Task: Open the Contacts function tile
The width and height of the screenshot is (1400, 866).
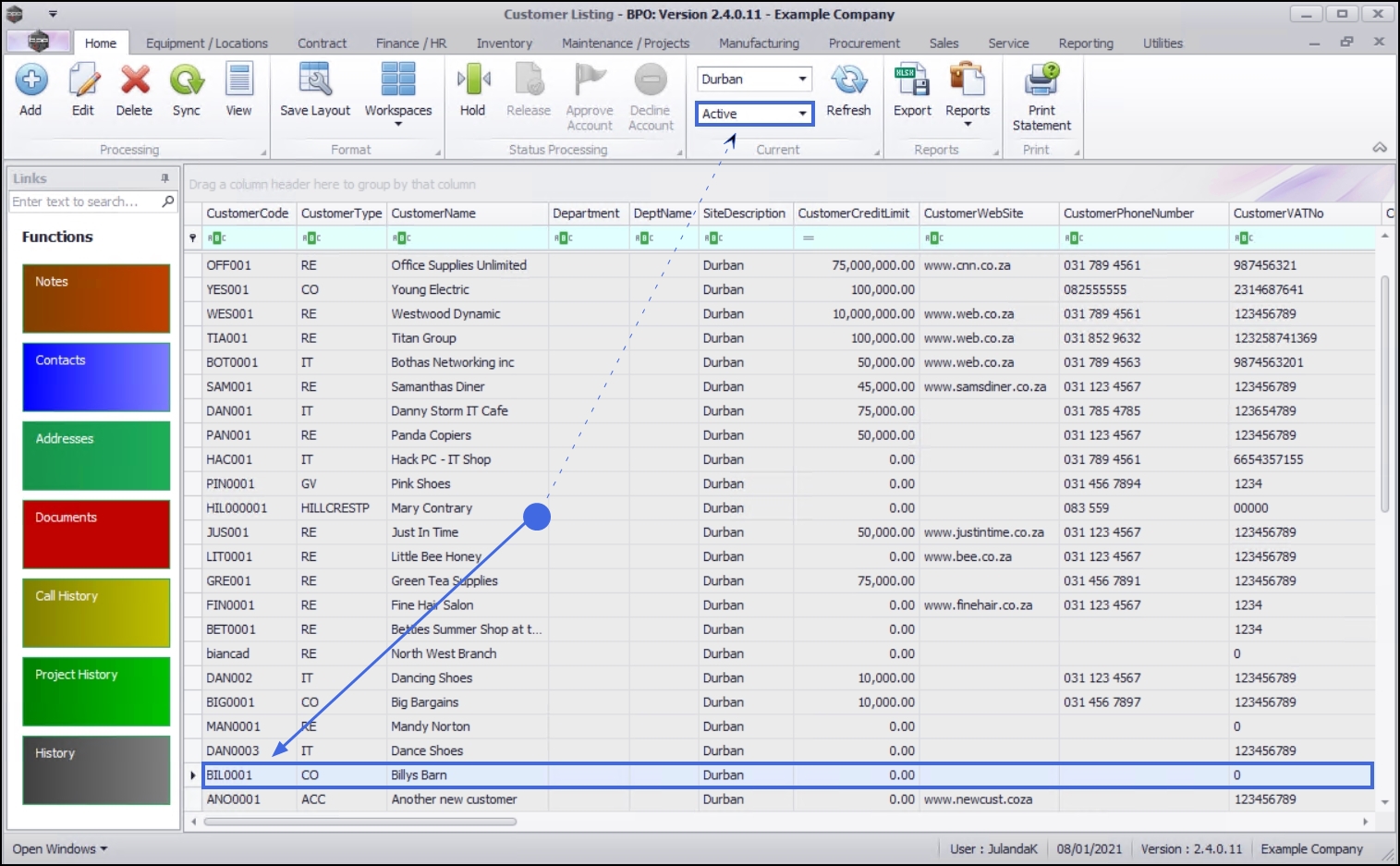Action: pyautogui.click(x=96, y=377)
